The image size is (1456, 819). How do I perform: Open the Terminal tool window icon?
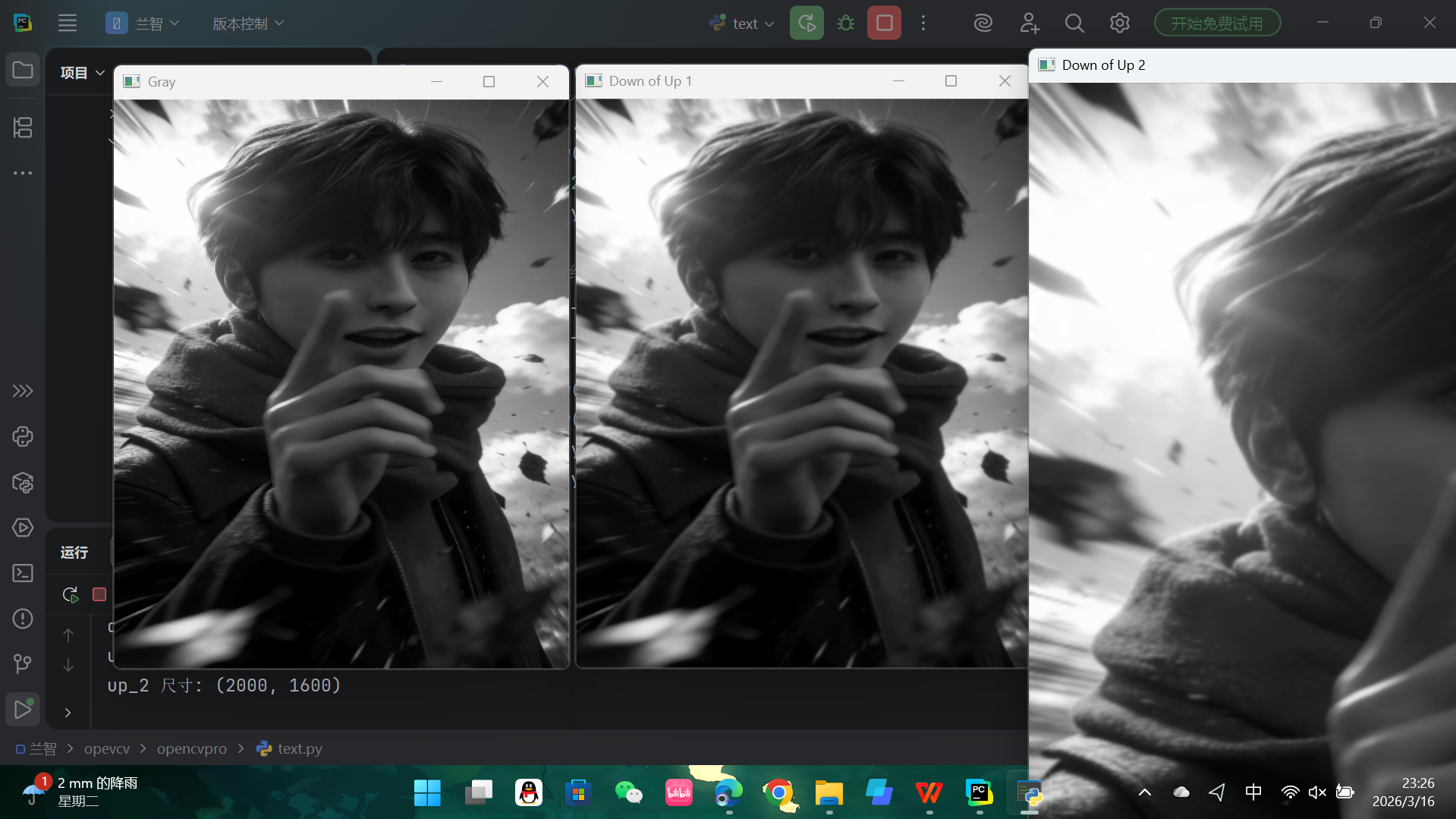(x=23, y=573)
